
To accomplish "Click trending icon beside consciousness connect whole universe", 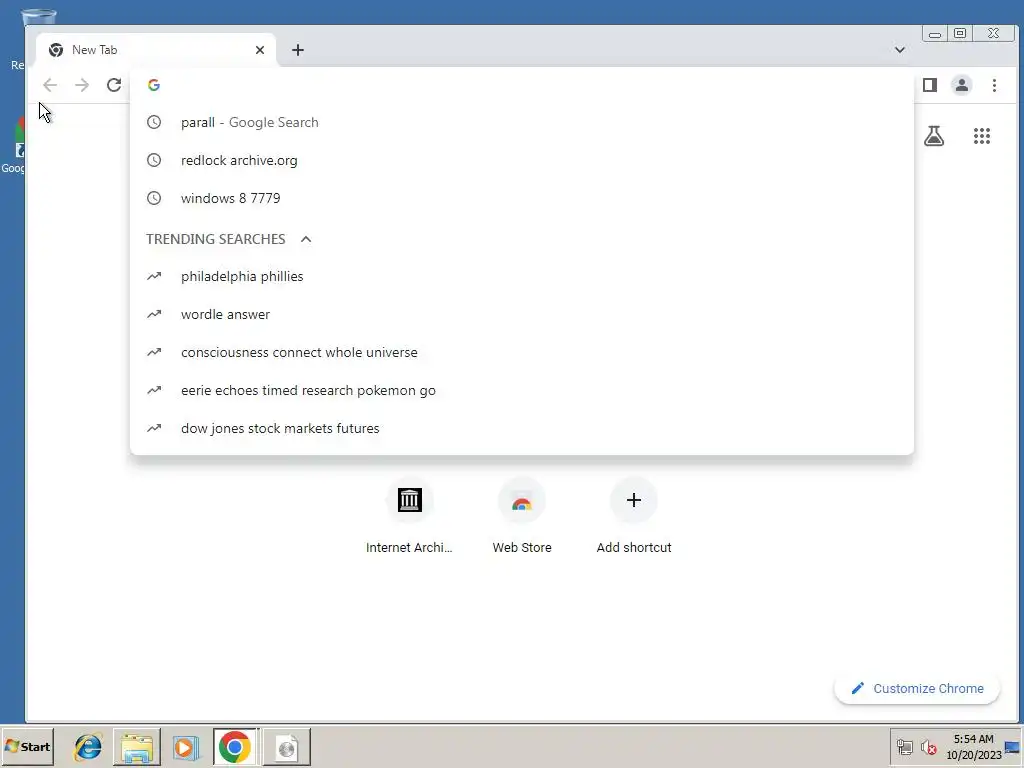I will (x=154, y=352).
